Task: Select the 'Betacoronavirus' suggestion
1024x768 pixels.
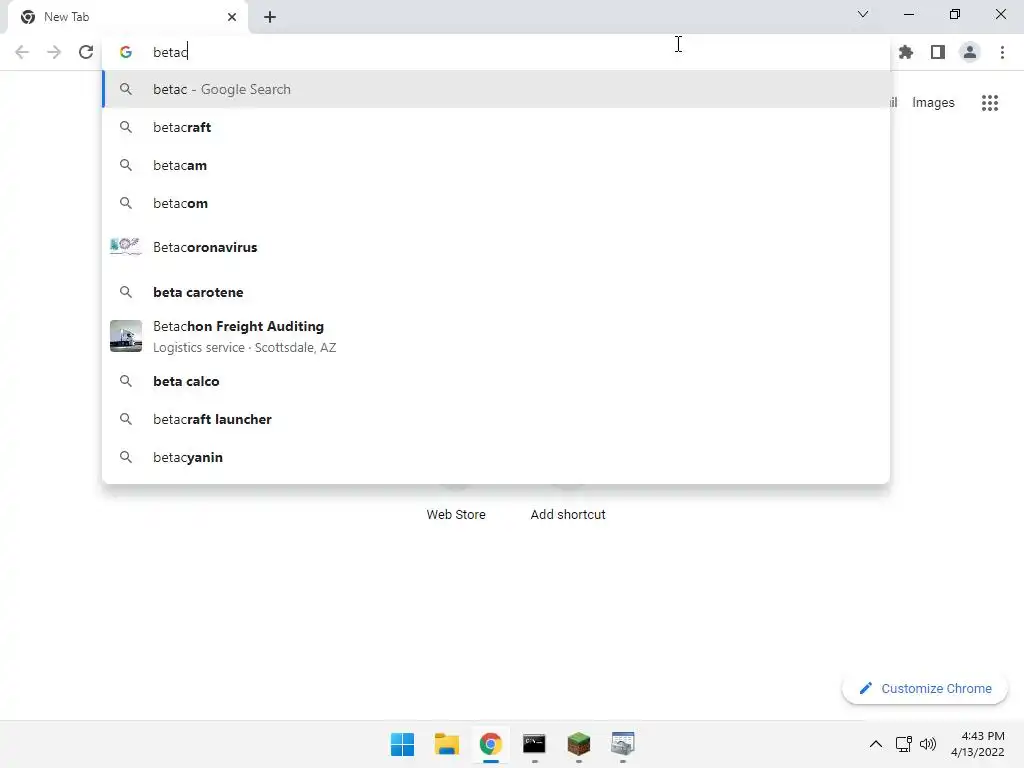Action: [x=496, y=248]
